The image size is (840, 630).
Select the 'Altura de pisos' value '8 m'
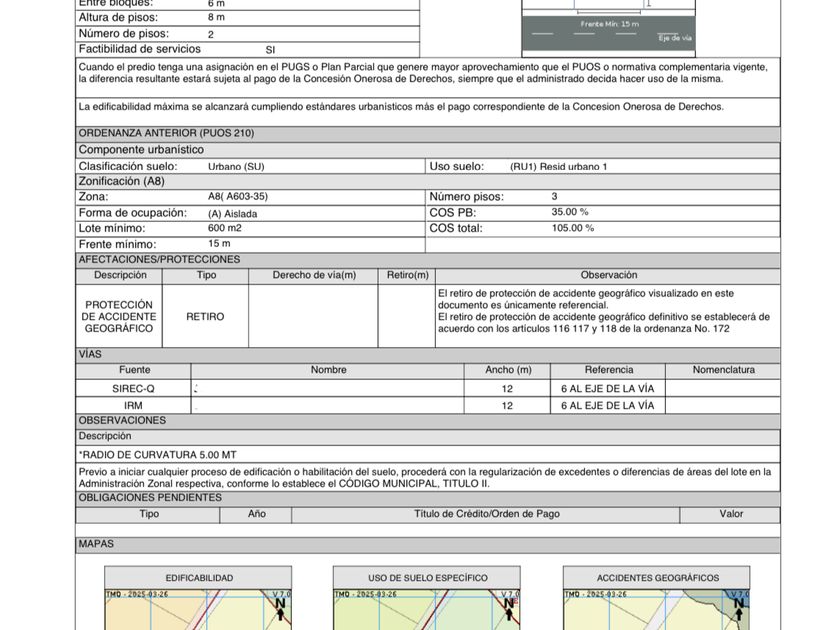point(216,18)
